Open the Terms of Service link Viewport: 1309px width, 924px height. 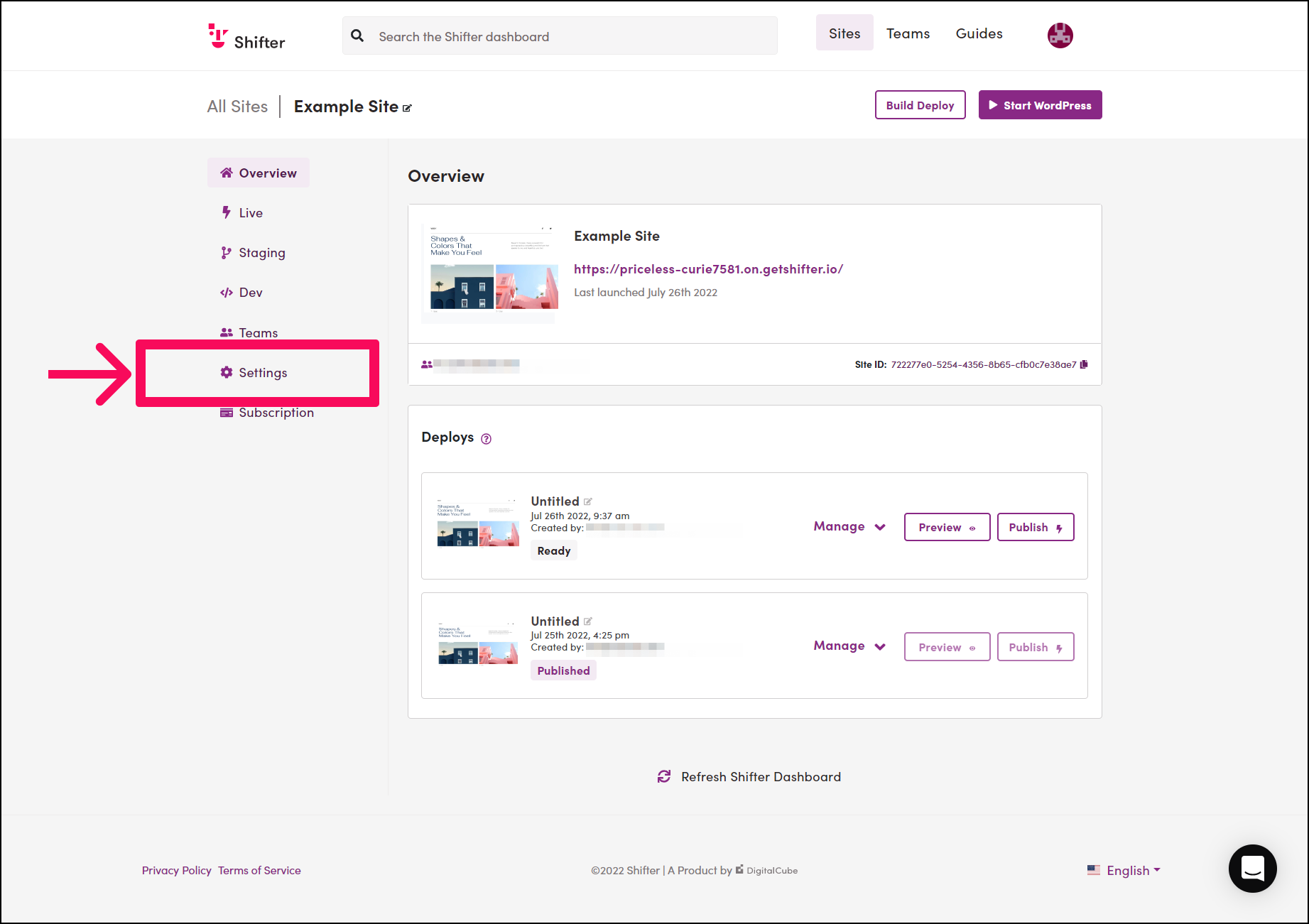(259, 870)
